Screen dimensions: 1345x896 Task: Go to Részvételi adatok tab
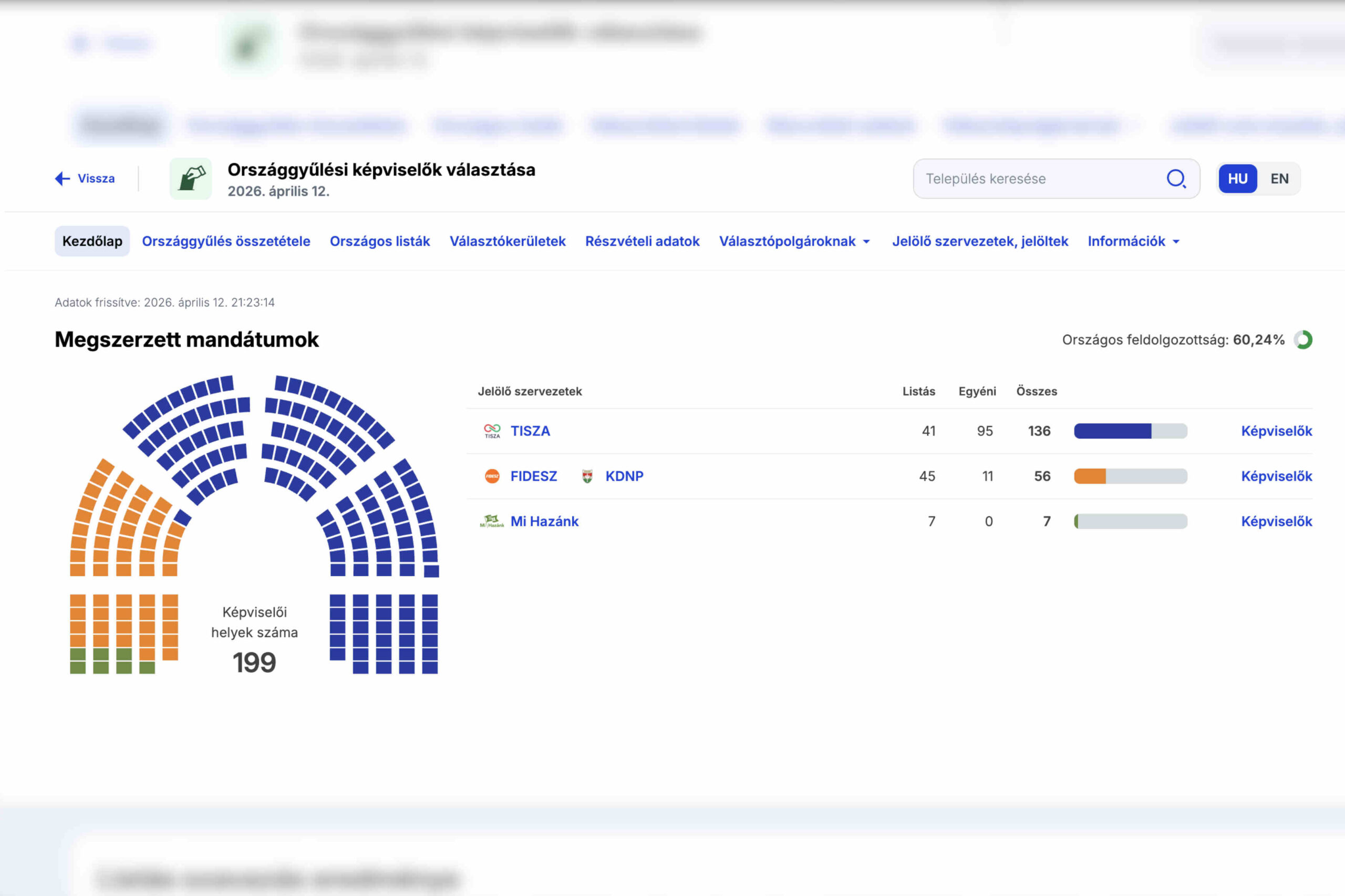point(642,241)
